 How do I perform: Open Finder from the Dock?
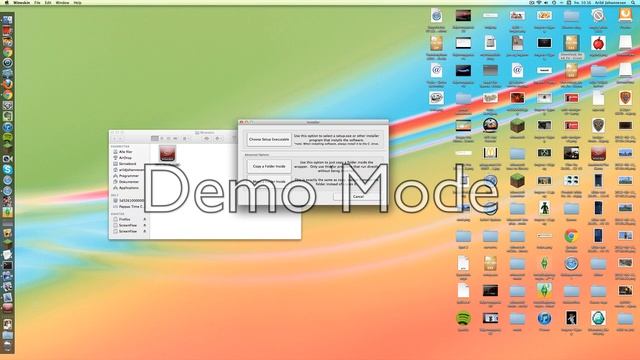[x=7, y=20]
